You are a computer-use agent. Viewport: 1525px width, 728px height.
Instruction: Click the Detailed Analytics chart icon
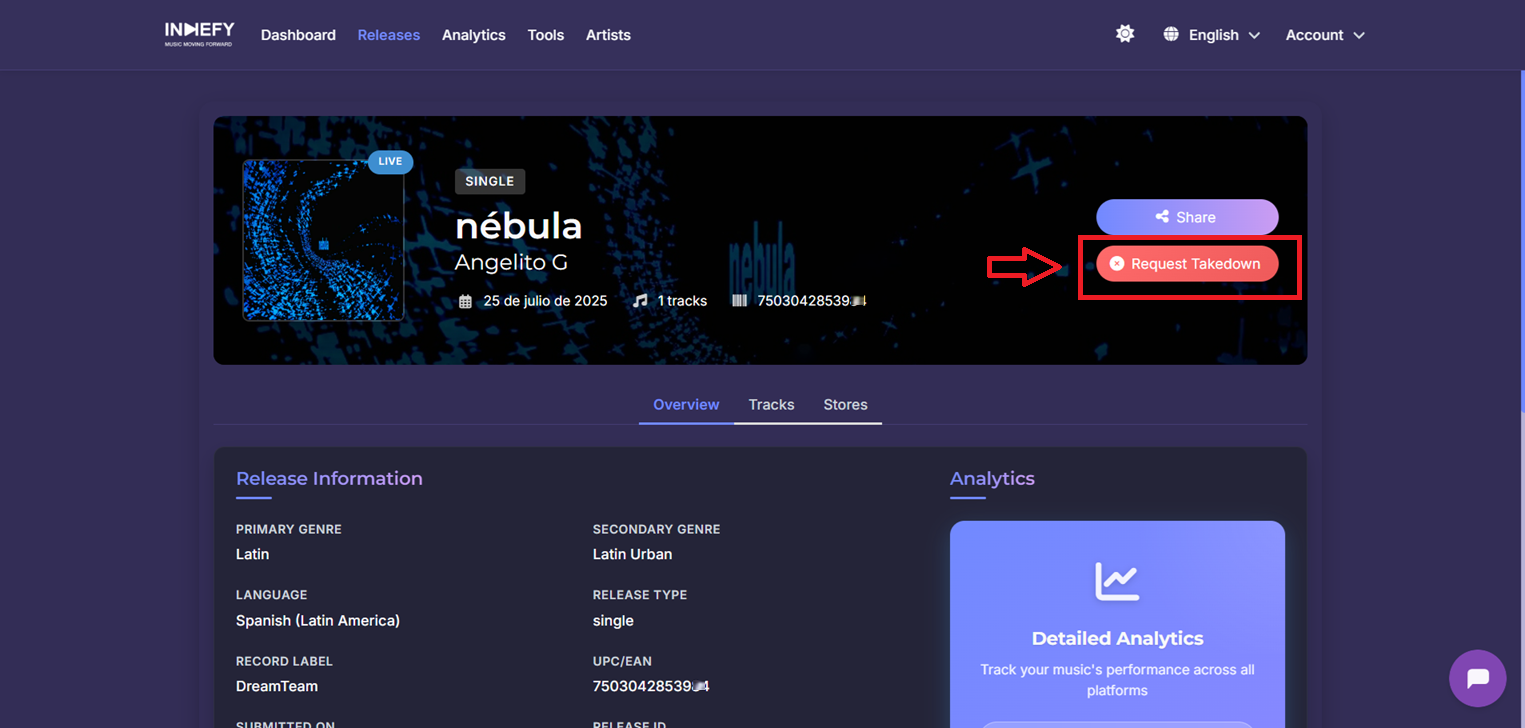tap(1117, 581)
